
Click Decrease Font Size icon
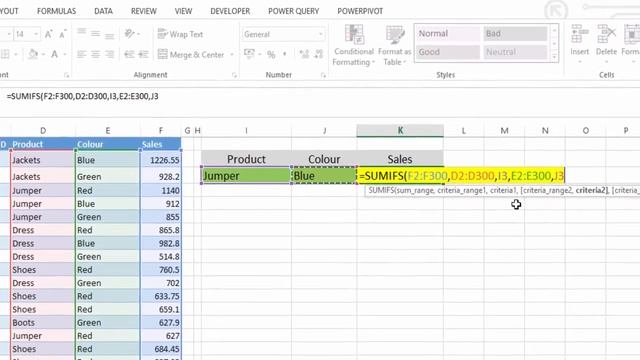(x=62, y=34)
